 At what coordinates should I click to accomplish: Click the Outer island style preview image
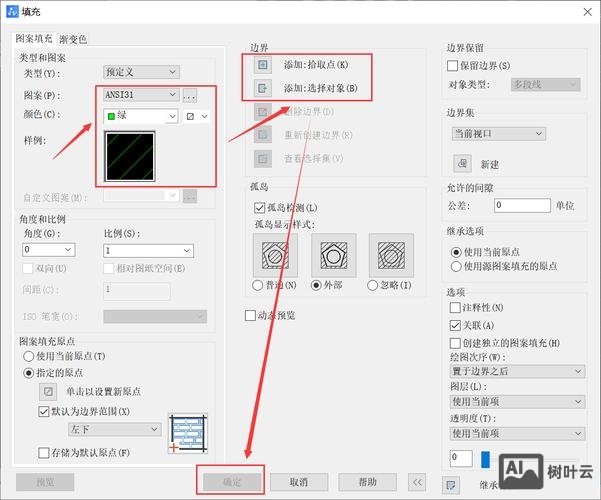click(x=333, y=255)
